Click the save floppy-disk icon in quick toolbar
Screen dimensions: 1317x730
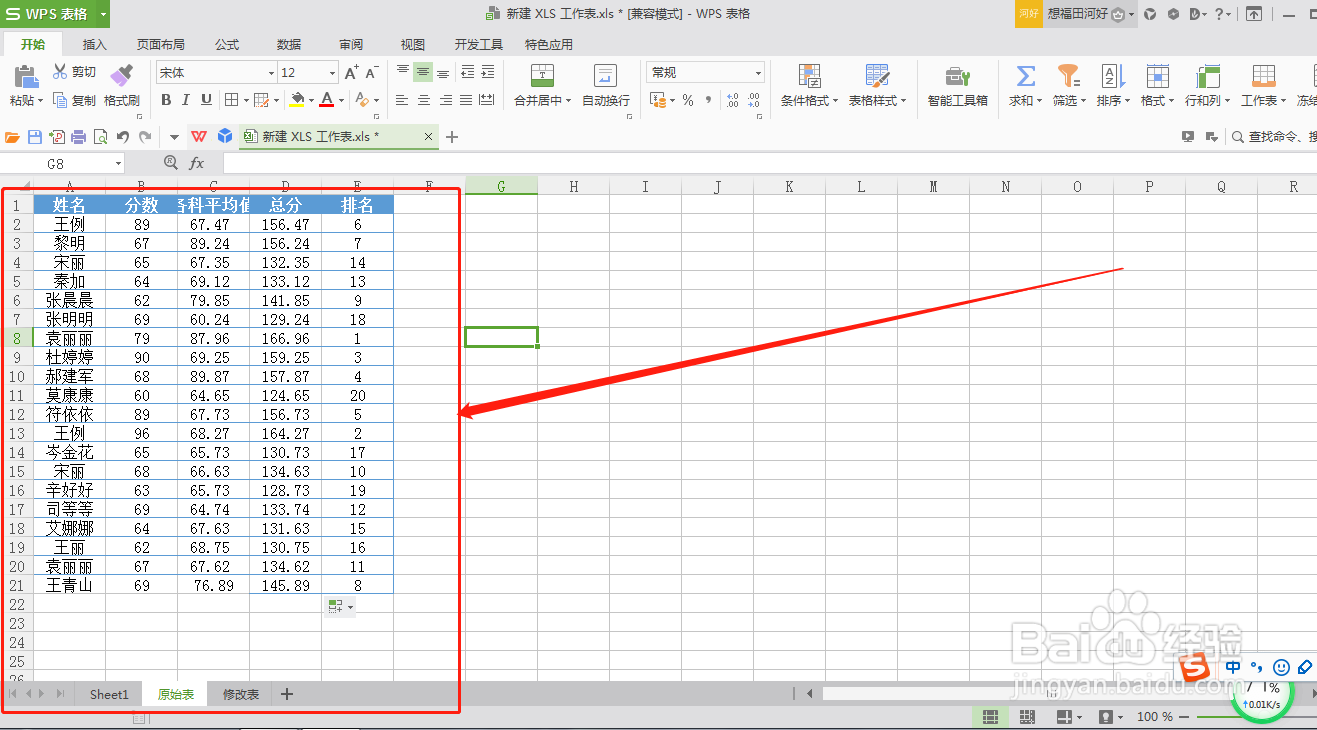coord(35,137)
